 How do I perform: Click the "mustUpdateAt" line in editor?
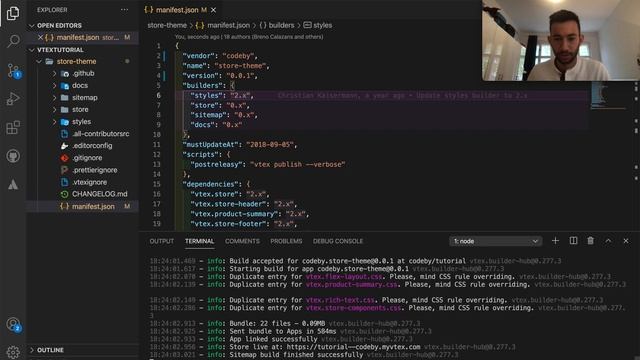coord(240,145)
